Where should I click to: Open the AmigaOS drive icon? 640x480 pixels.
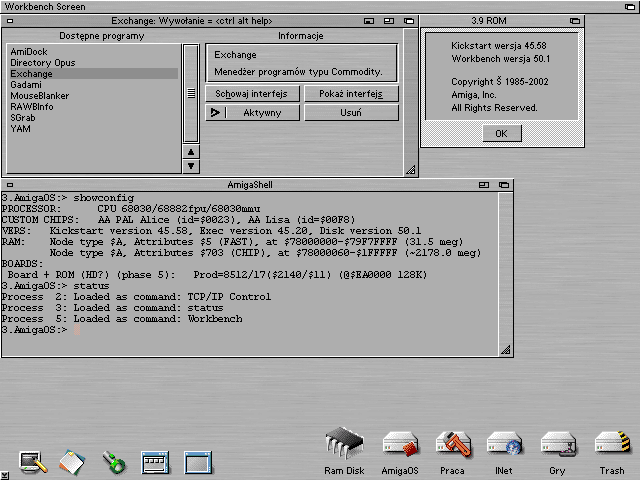[400, 445]
